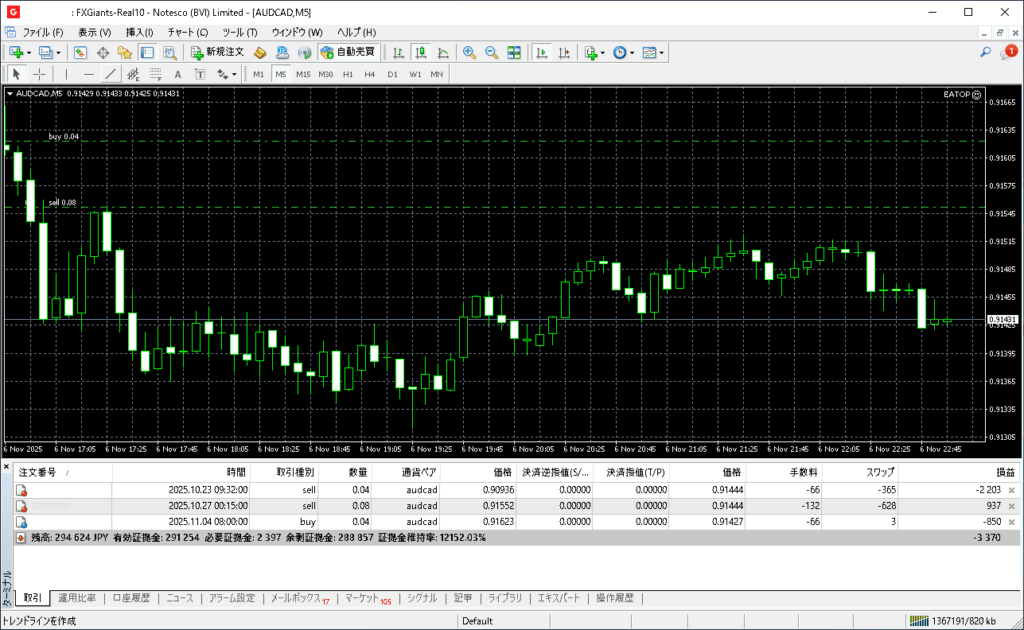1024x630 pixels.
Task: Sort orders by 損益 column header
Action: 1005,472
